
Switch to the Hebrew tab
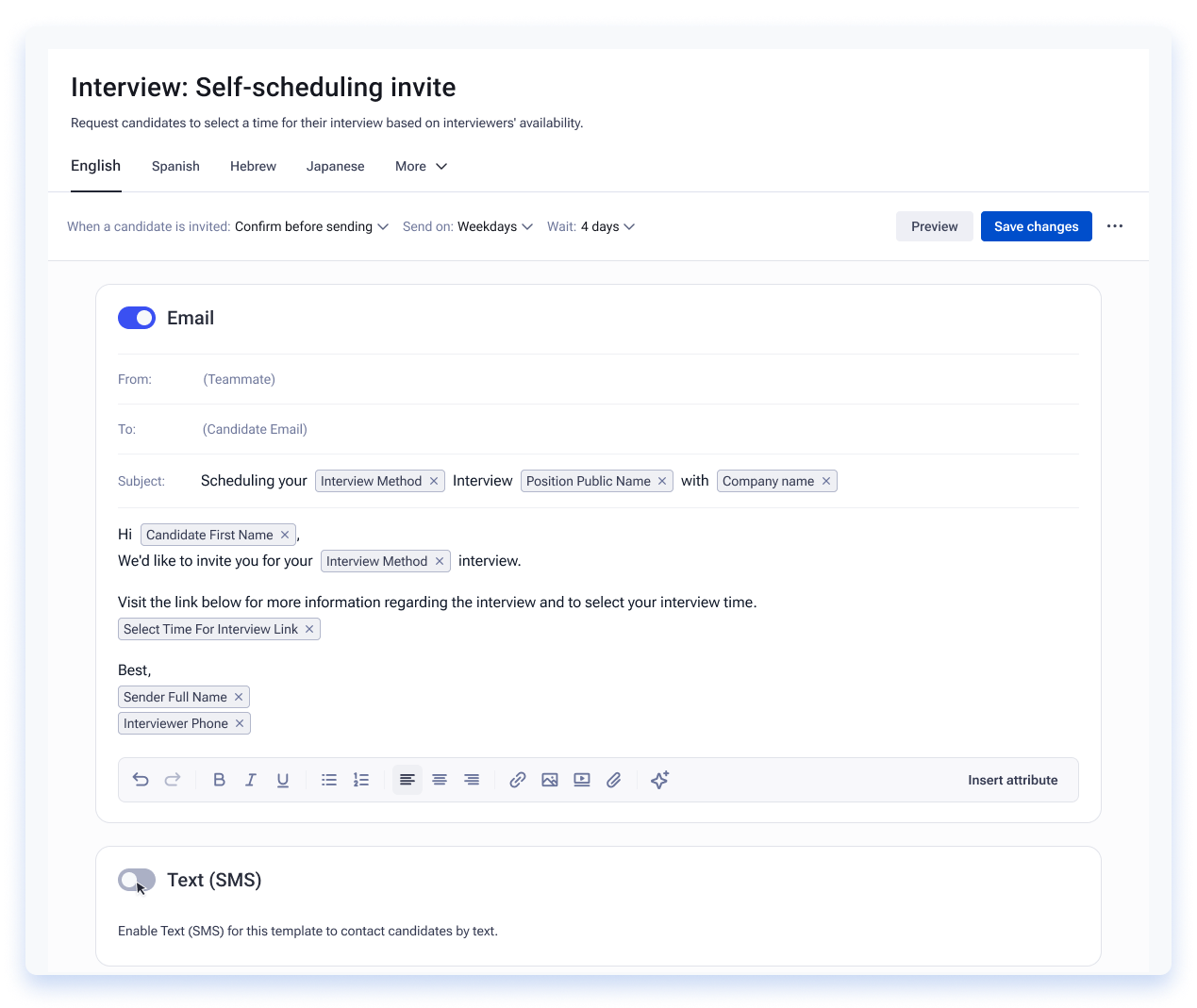[253, 166]
